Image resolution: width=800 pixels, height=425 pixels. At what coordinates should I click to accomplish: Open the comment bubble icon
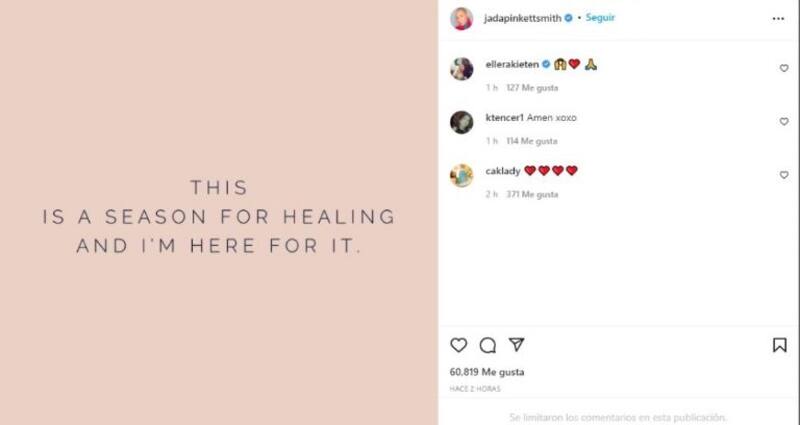(488, 345)
